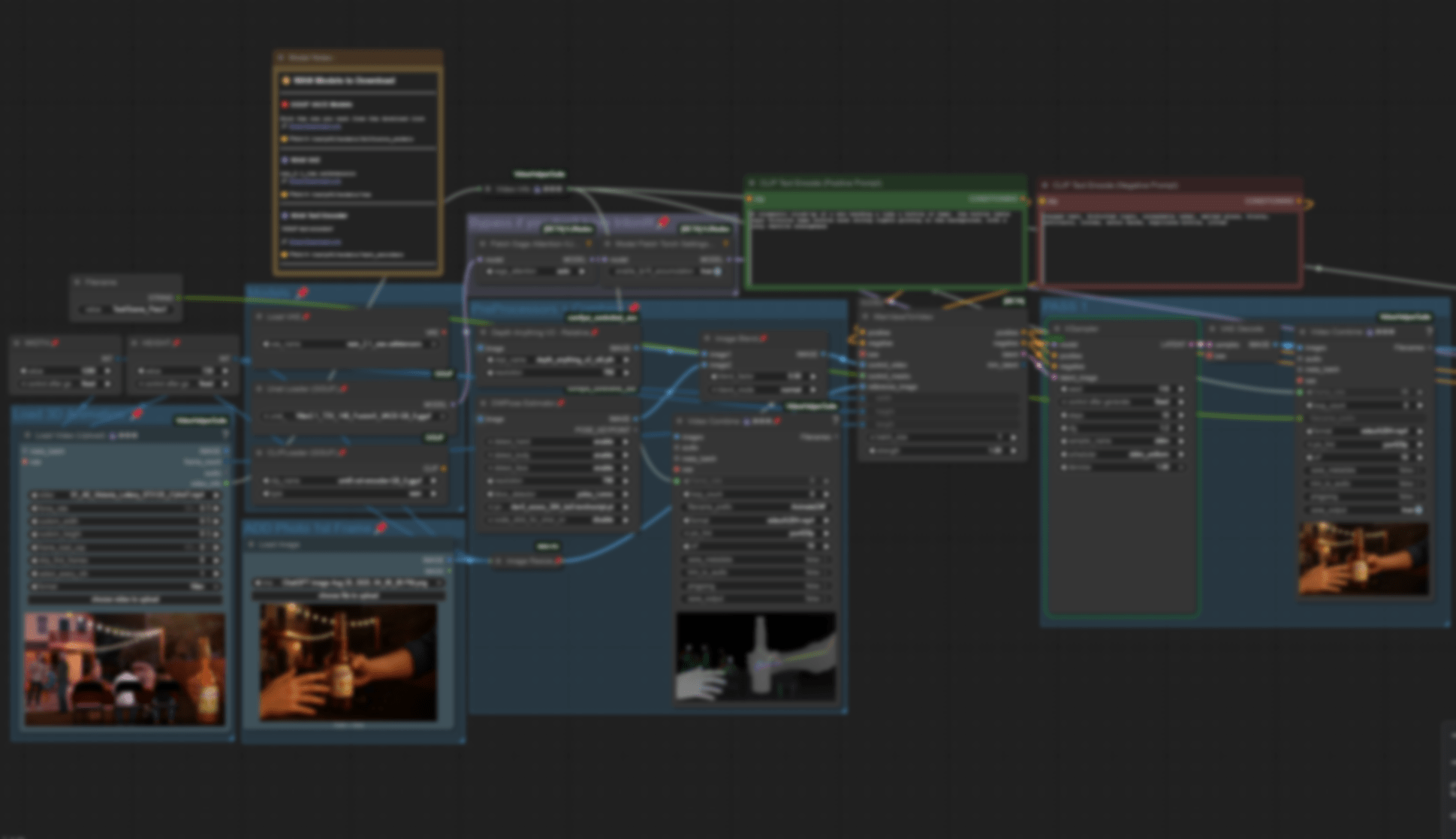Open the vae_name dropdown in Load VAE node
The image size is (1456, 839).
click(x=348, y=344)
